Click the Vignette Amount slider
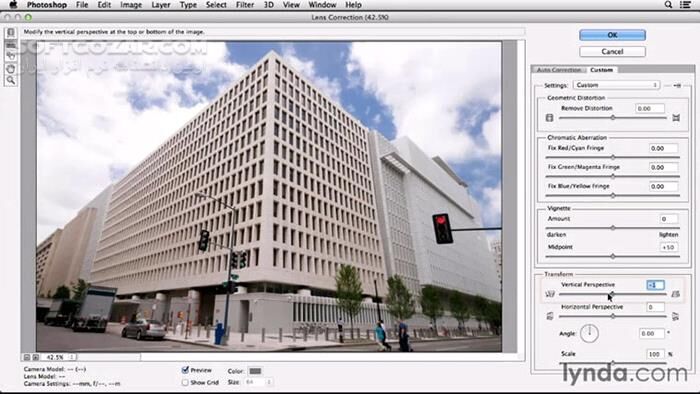 point(612,228)
